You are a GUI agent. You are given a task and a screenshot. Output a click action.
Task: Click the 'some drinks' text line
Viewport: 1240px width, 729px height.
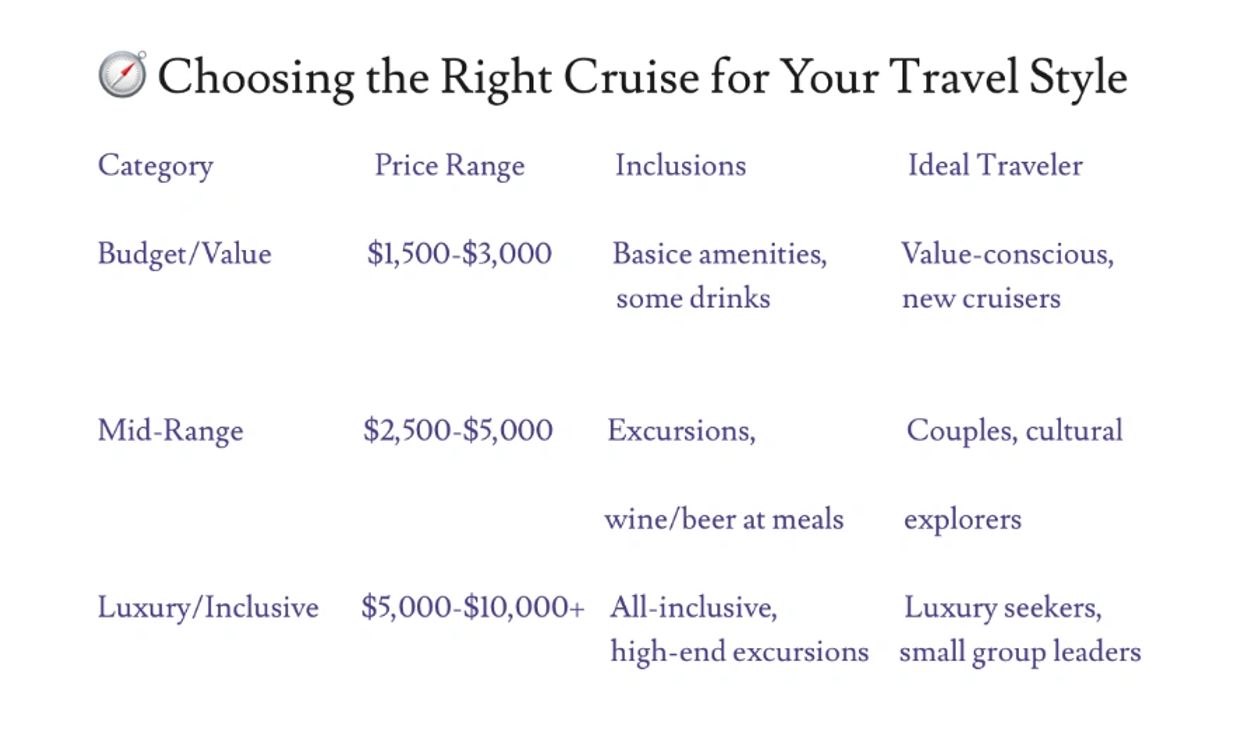coord(693,298)
